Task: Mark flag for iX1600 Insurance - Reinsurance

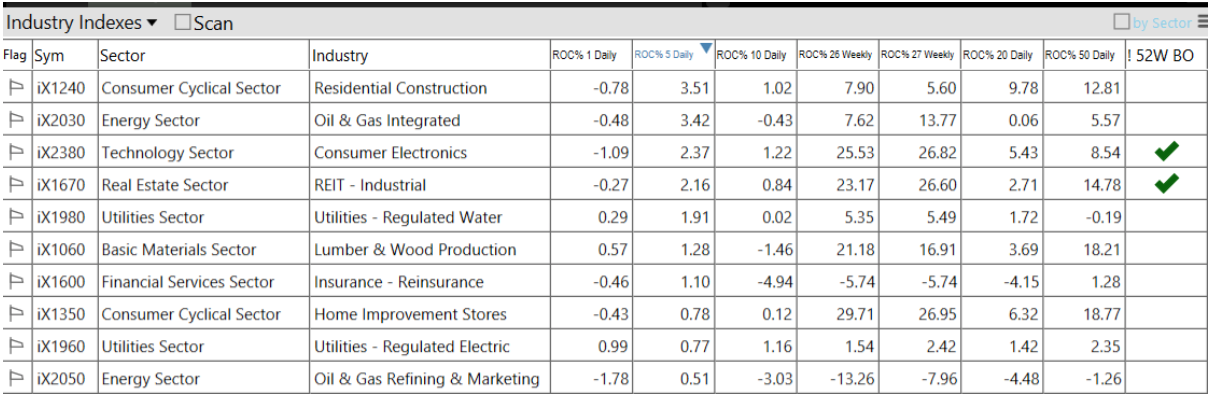Action: (16, 282)
